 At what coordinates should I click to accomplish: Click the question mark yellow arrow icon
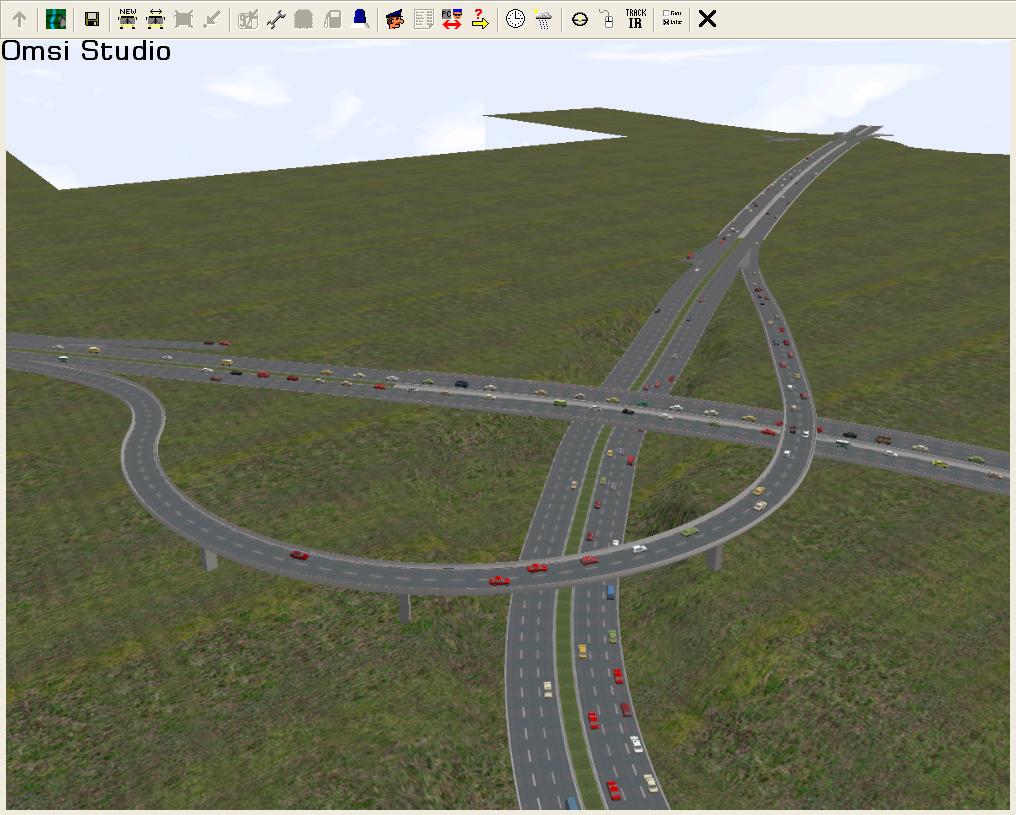479,19
